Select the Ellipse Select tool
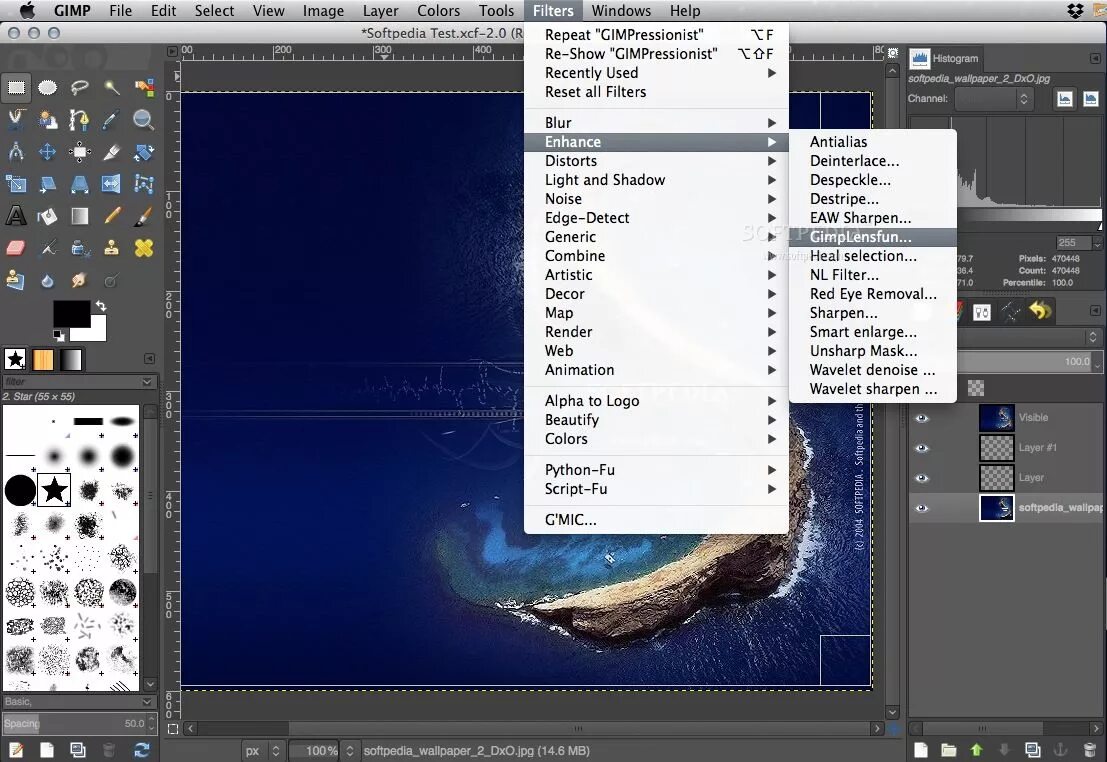 point(47,88)
